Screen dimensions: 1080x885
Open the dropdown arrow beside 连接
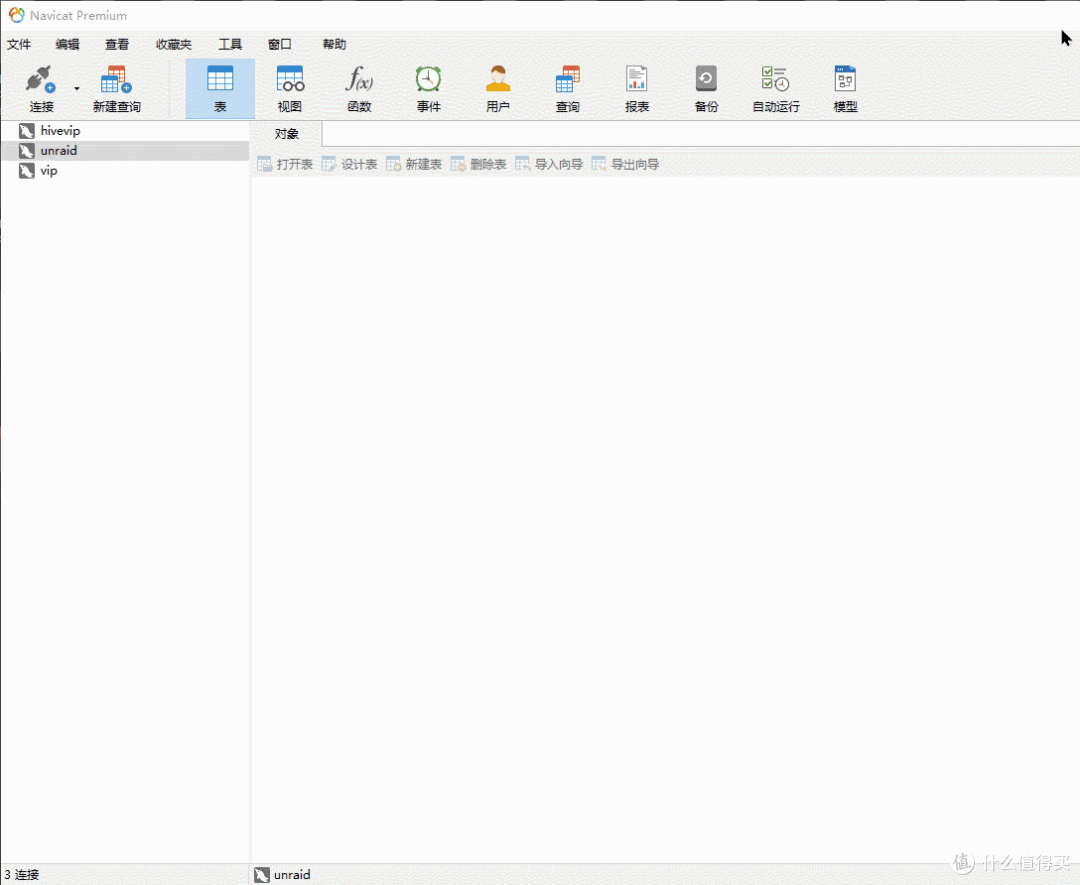[x=76, y=88]
